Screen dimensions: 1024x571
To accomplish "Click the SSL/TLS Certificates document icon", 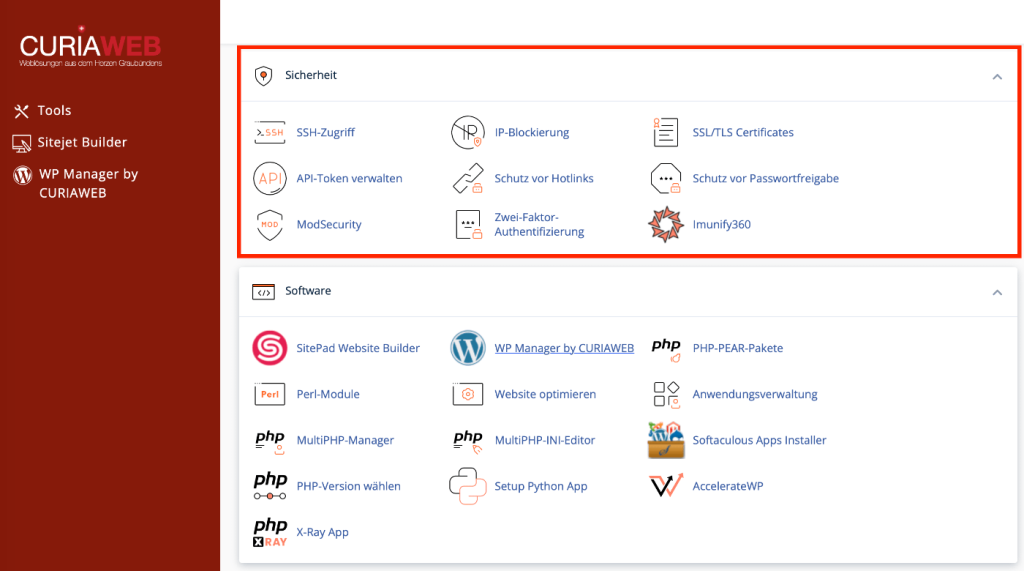I will [x=665, y=133].
